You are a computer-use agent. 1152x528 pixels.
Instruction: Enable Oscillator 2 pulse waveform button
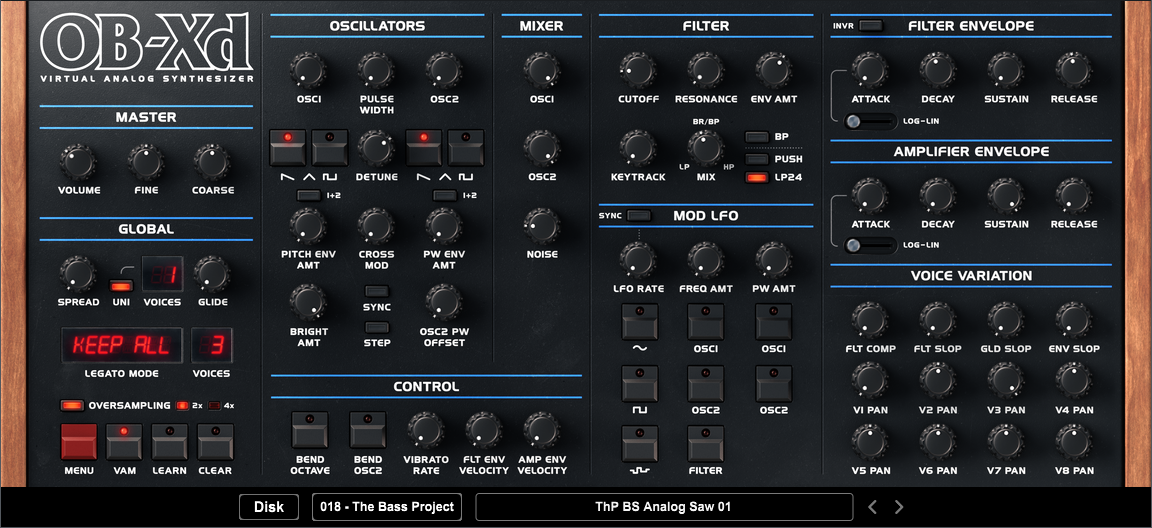click(x=467, y=148)
